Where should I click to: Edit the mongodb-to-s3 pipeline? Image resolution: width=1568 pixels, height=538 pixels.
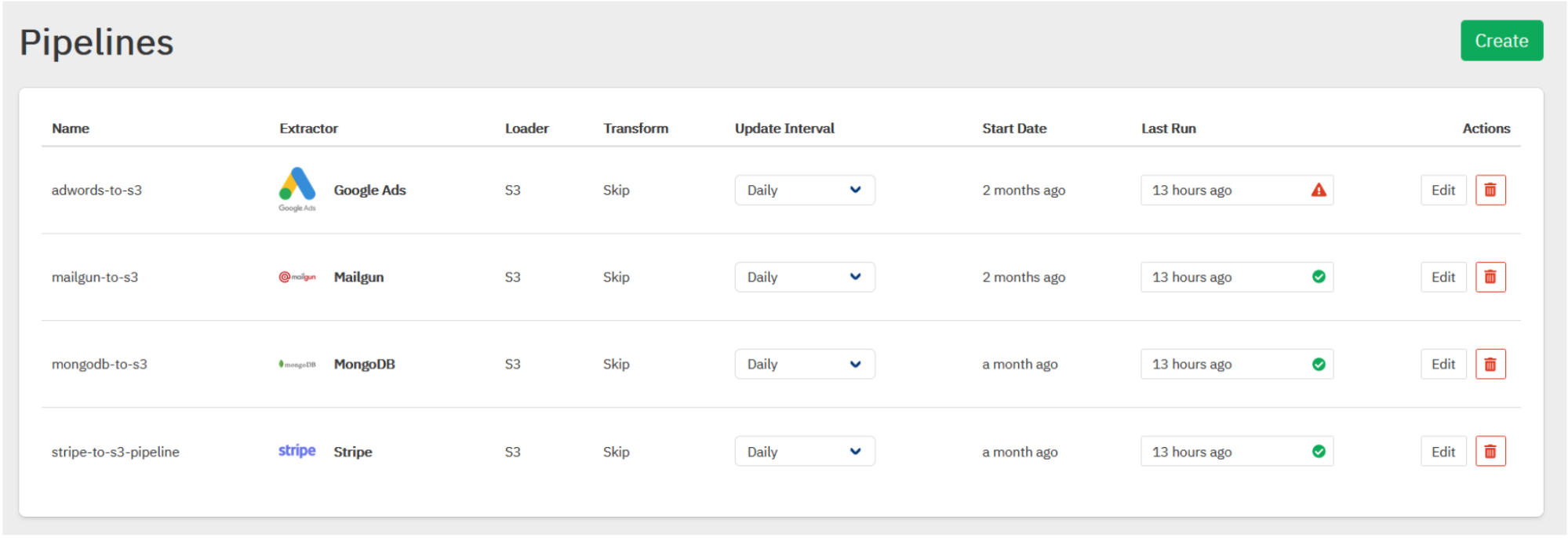point(1443,364)
